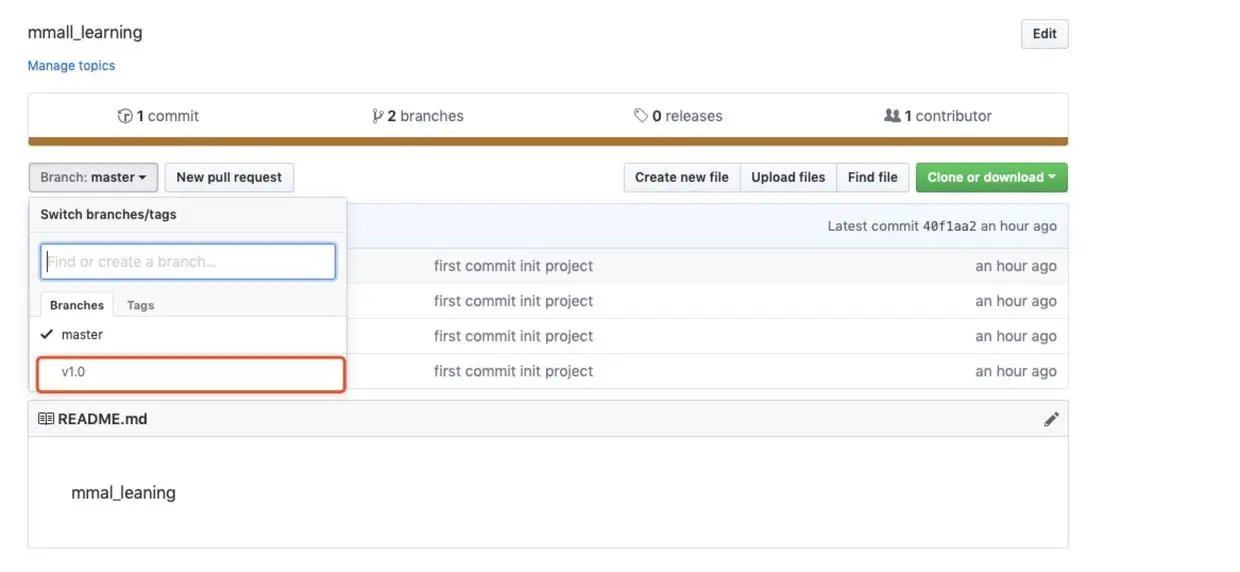Click the commit history clock icon
This screenshot has height=572, width=1240.
[125, 116]
